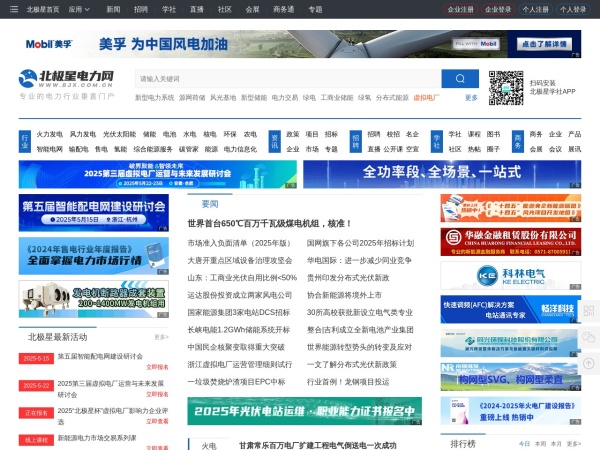The height and width of the screenshot is (450, 600).
Task: Open 甘肃常乐百万电厂扩建工程 article
Action: tap(318, 445)
